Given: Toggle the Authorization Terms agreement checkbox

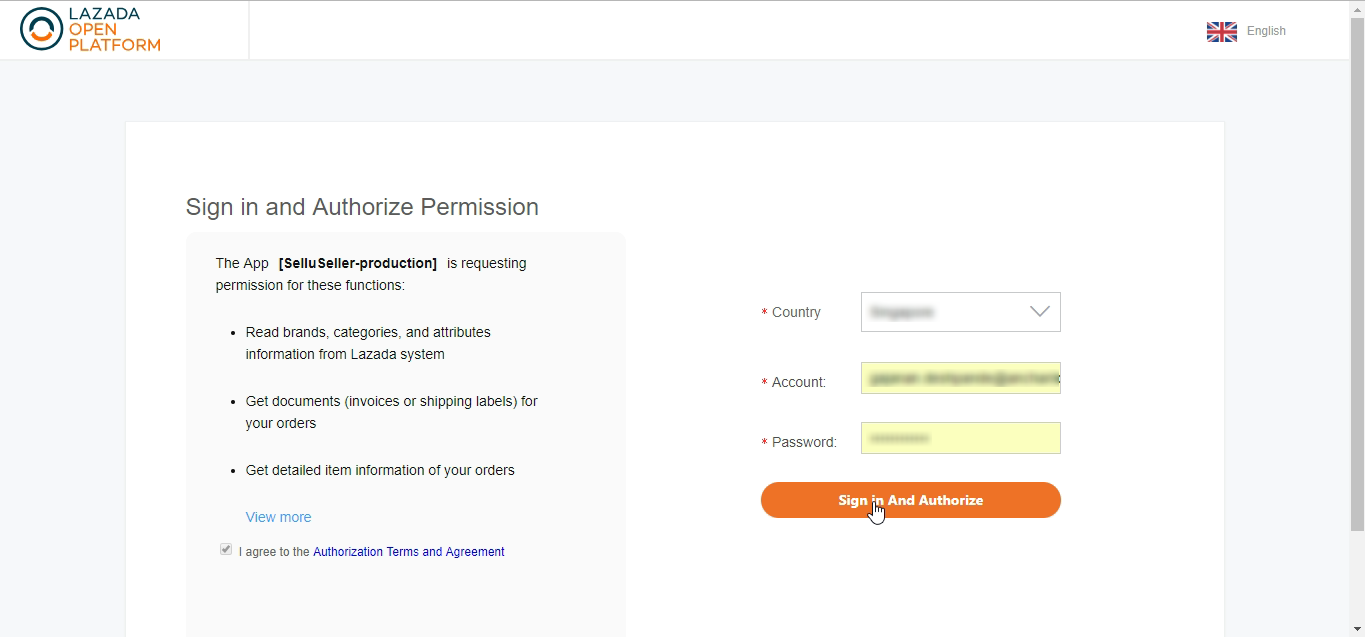Looking at the screenshot, I should click(x=226, y=550).
